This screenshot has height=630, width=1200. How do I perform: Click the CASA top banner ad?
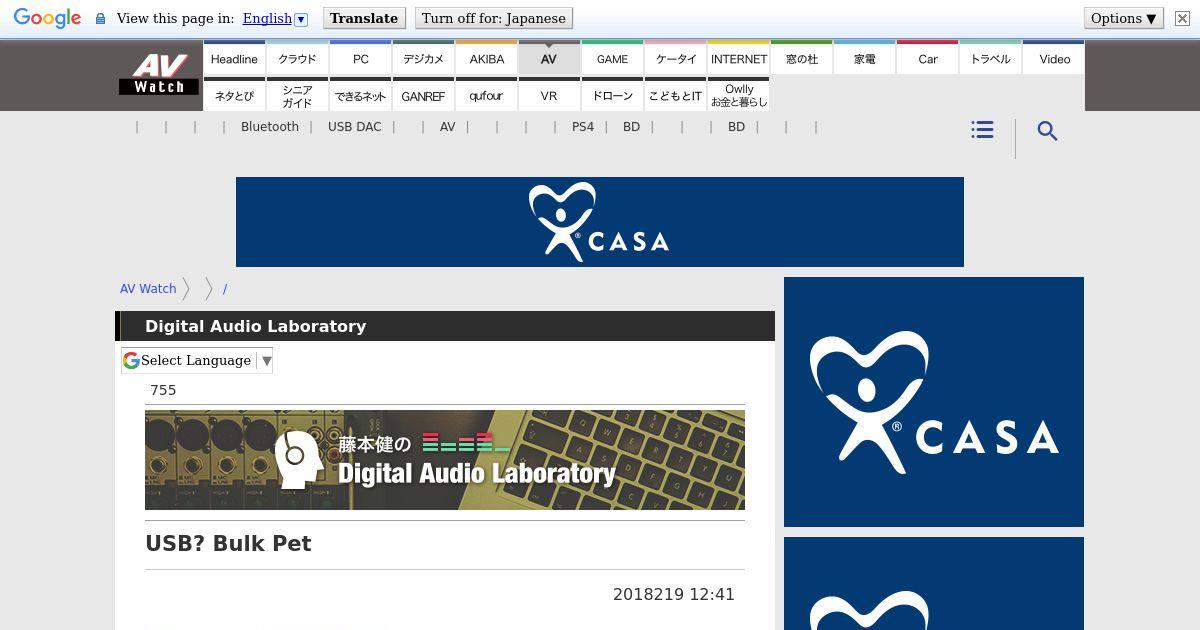point(600,222)
